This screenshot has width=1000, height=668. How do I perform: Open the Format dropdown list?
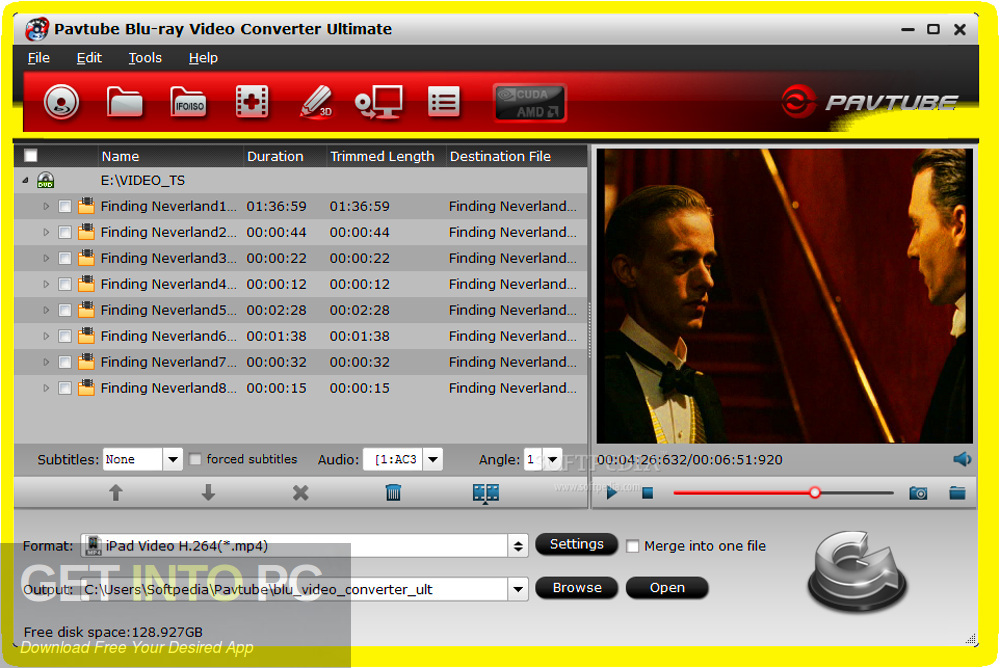click(518, 546)
